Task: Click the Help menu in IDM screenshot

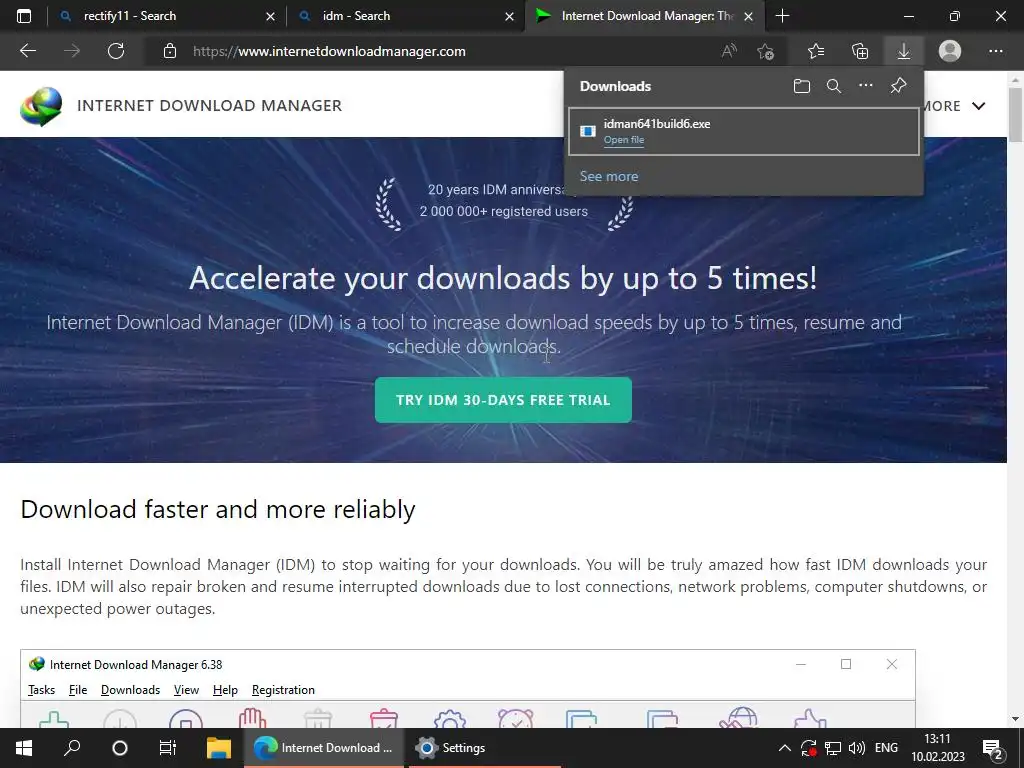Action: [225, 690]
